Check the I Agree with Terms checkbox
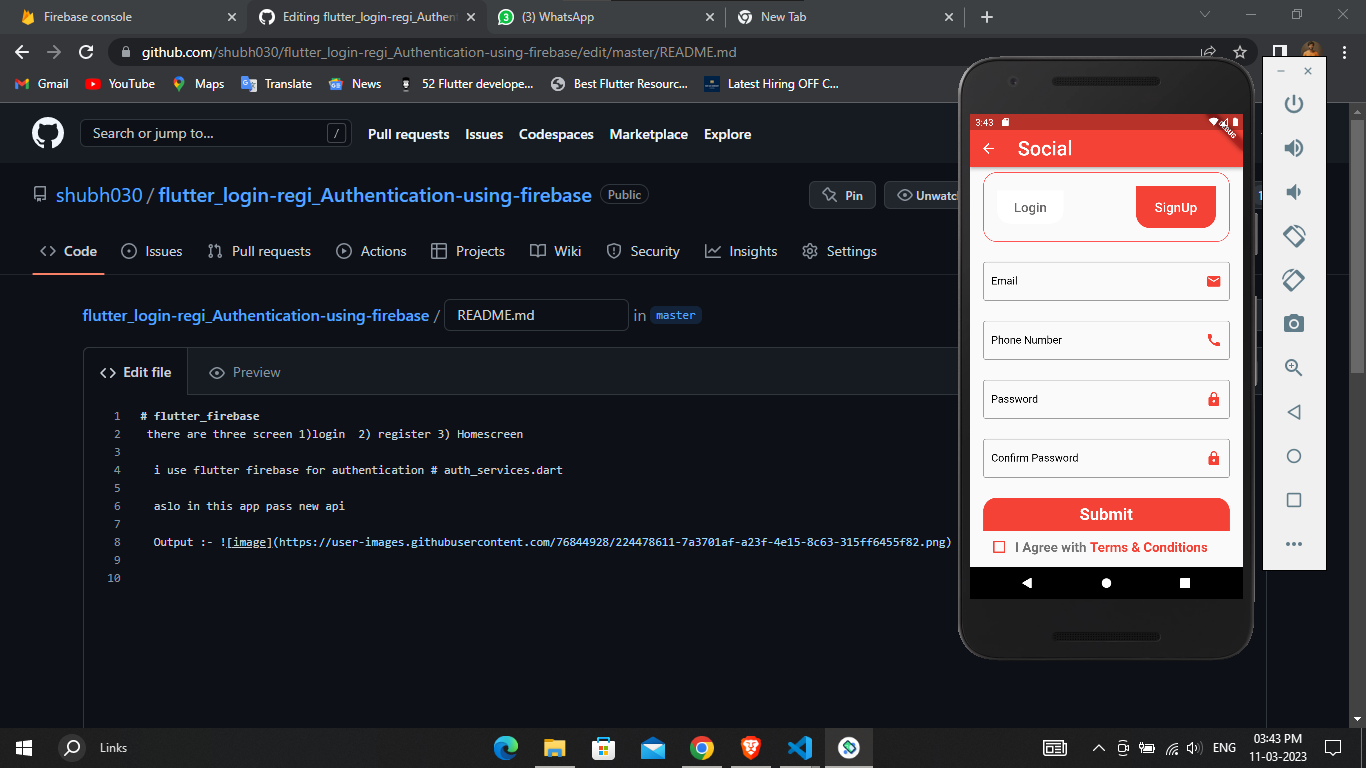 [999, 547]
